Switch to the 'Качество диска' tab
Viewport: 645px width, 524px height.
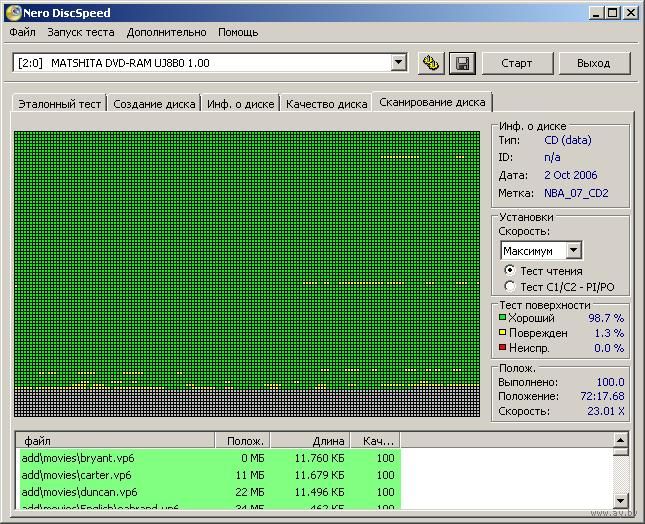point(325,104)
